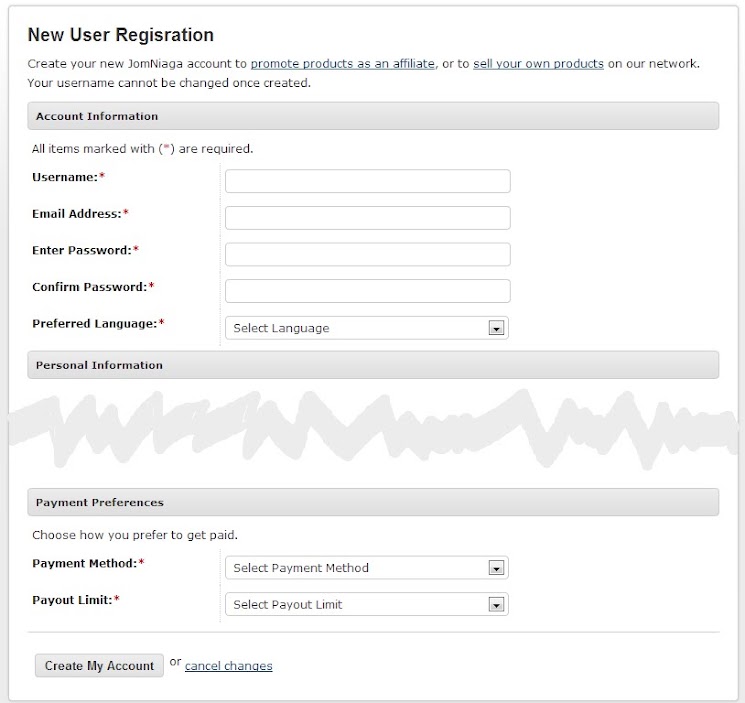Click the Payment Method dropdown arrow
745x703 pixels.
point(494,568)
